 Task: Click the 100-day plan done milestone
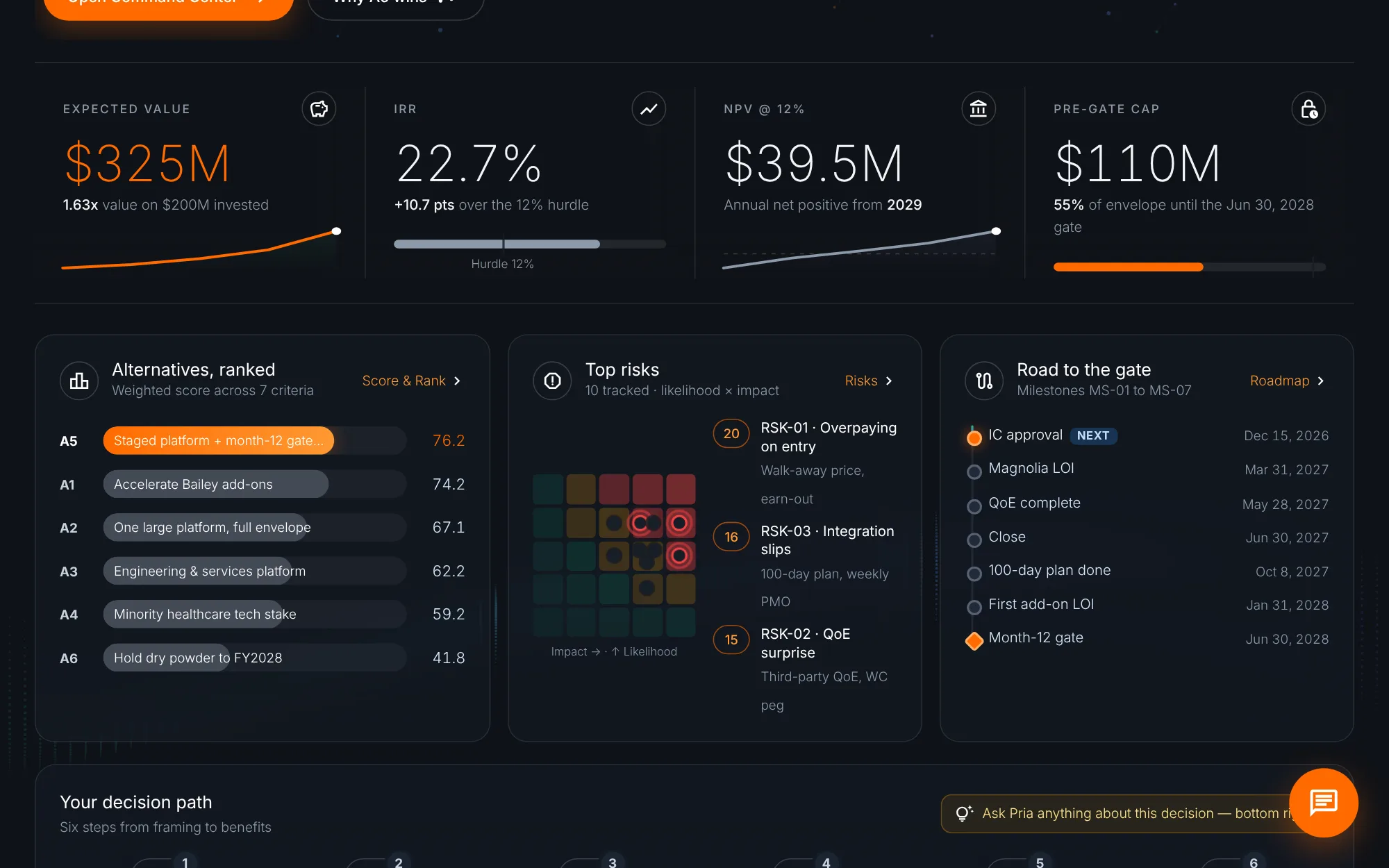click(x=1049, y=570)
